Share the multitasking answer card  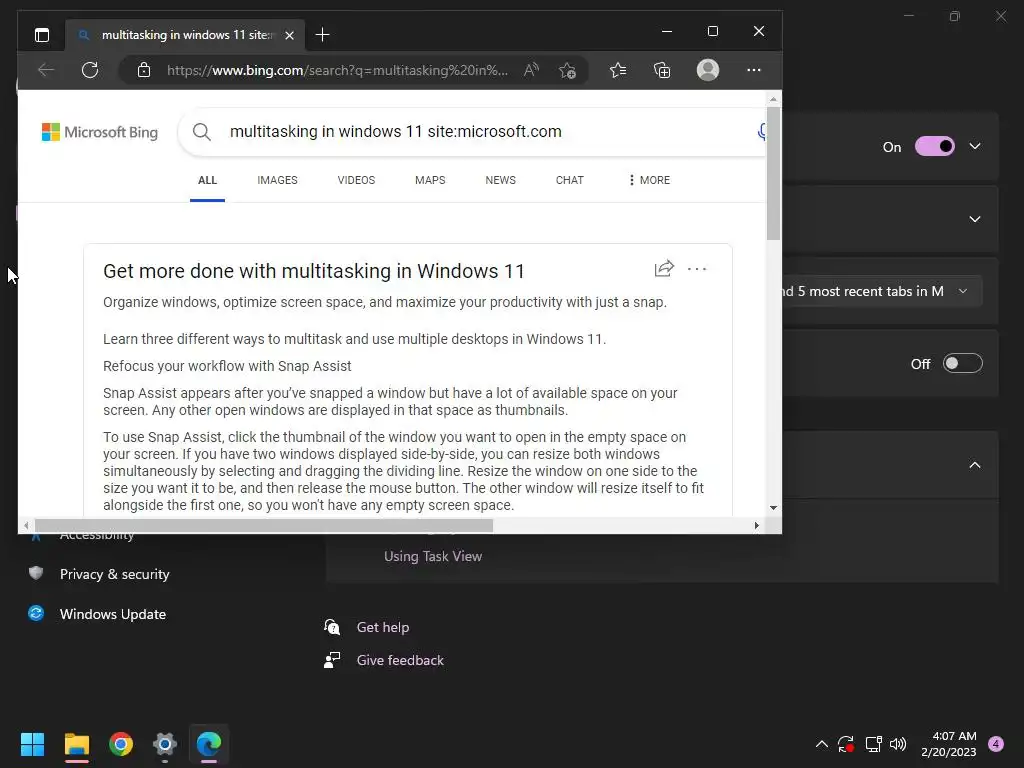664,268
